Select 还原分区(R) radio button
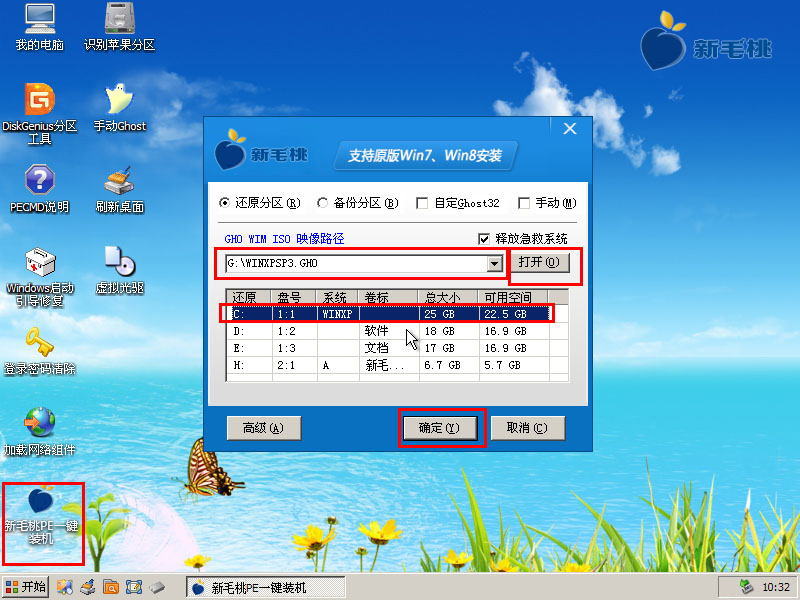The height and width of the screenshot is (600, 800). click(260, 203)
